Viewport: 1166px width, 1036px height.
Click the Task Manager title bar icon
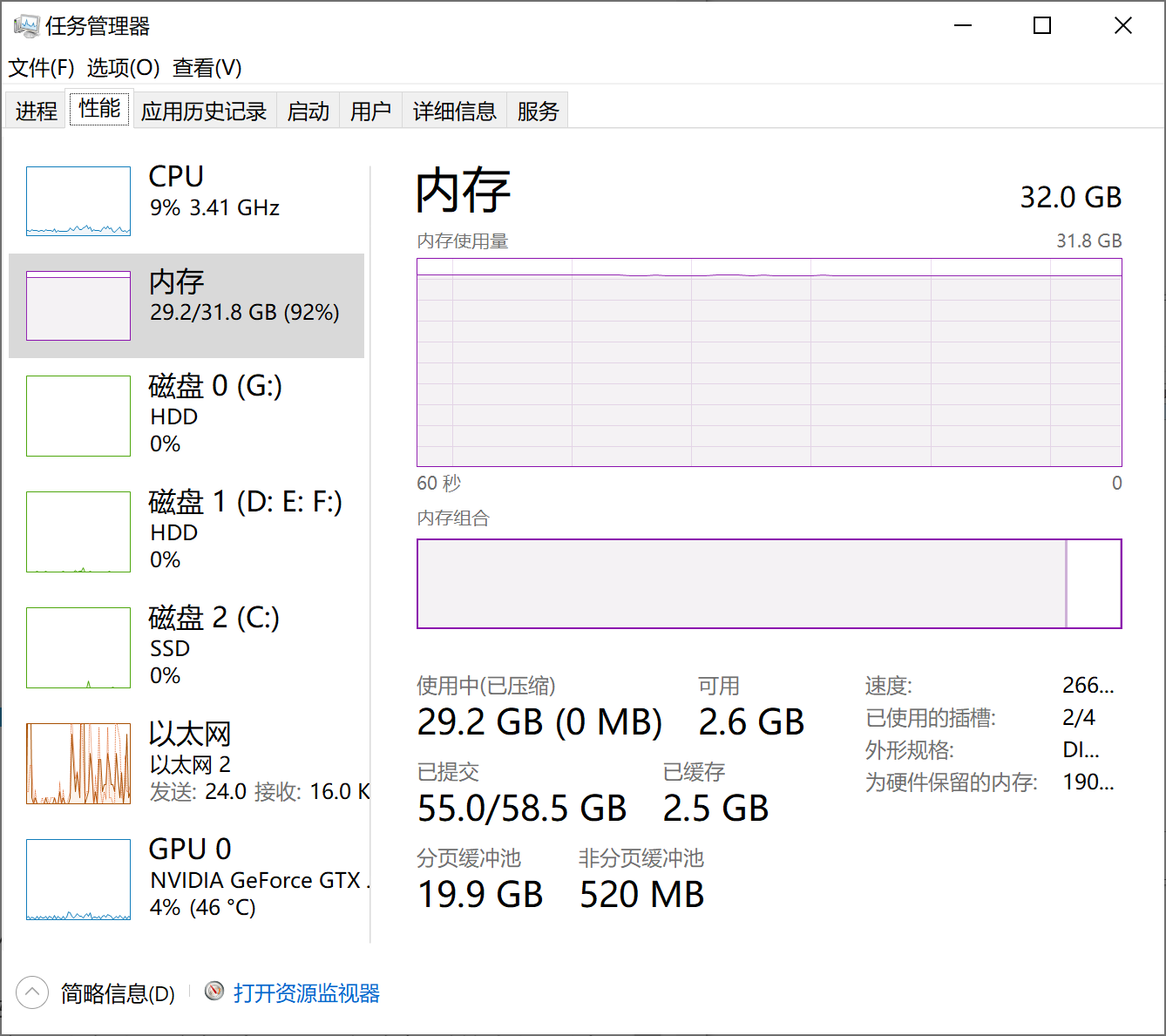[26, 26]
